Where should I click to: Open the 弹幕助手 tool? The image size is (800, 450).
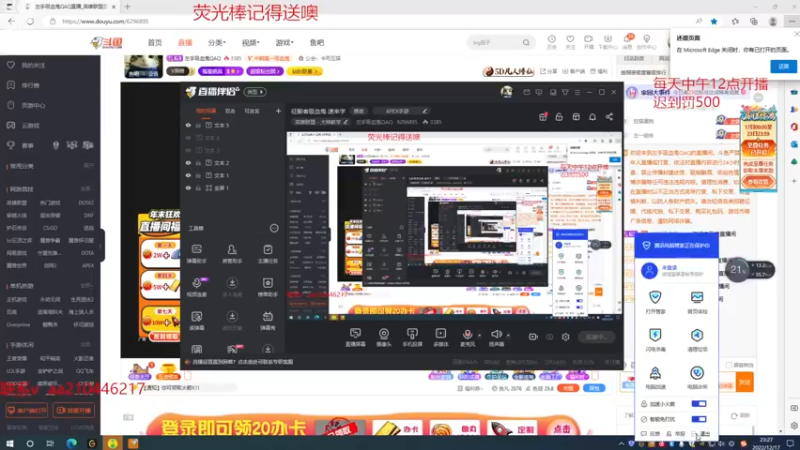pos(196,254)
